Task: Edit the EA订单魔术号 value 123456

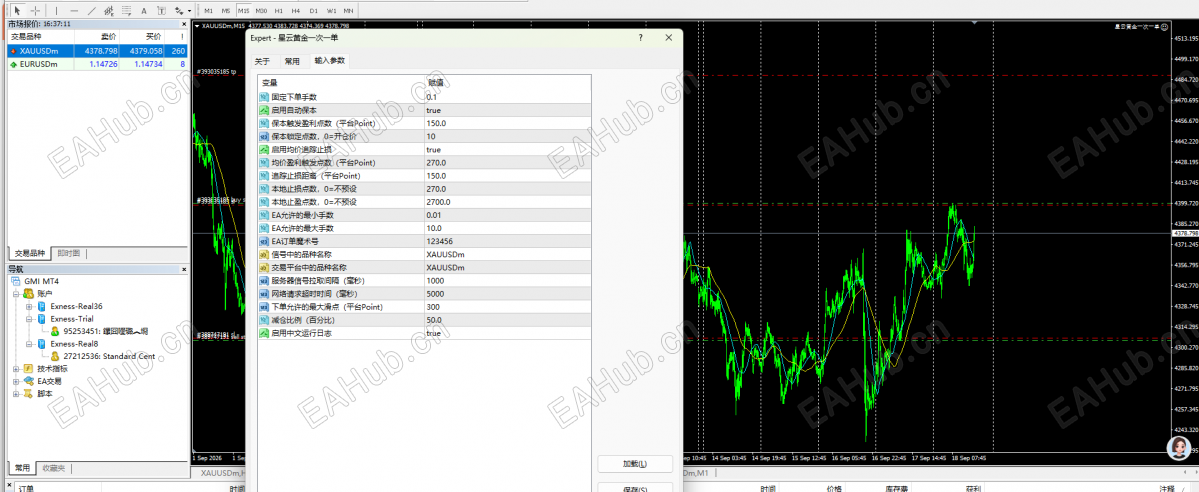Action: [508, 241]
